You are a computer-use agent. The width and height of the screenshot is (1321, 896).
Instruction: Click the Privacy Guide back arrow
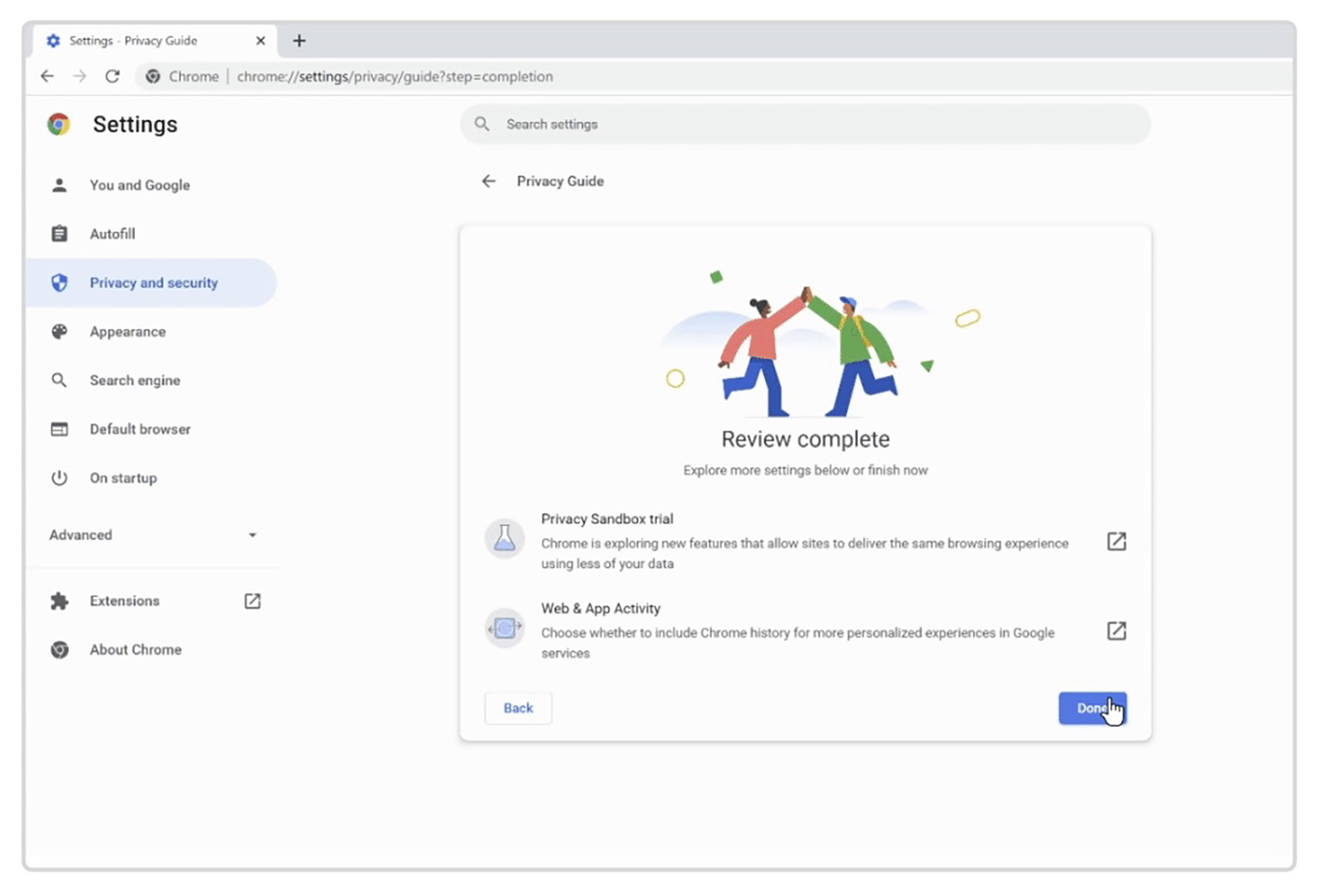[x=489, y=181]
